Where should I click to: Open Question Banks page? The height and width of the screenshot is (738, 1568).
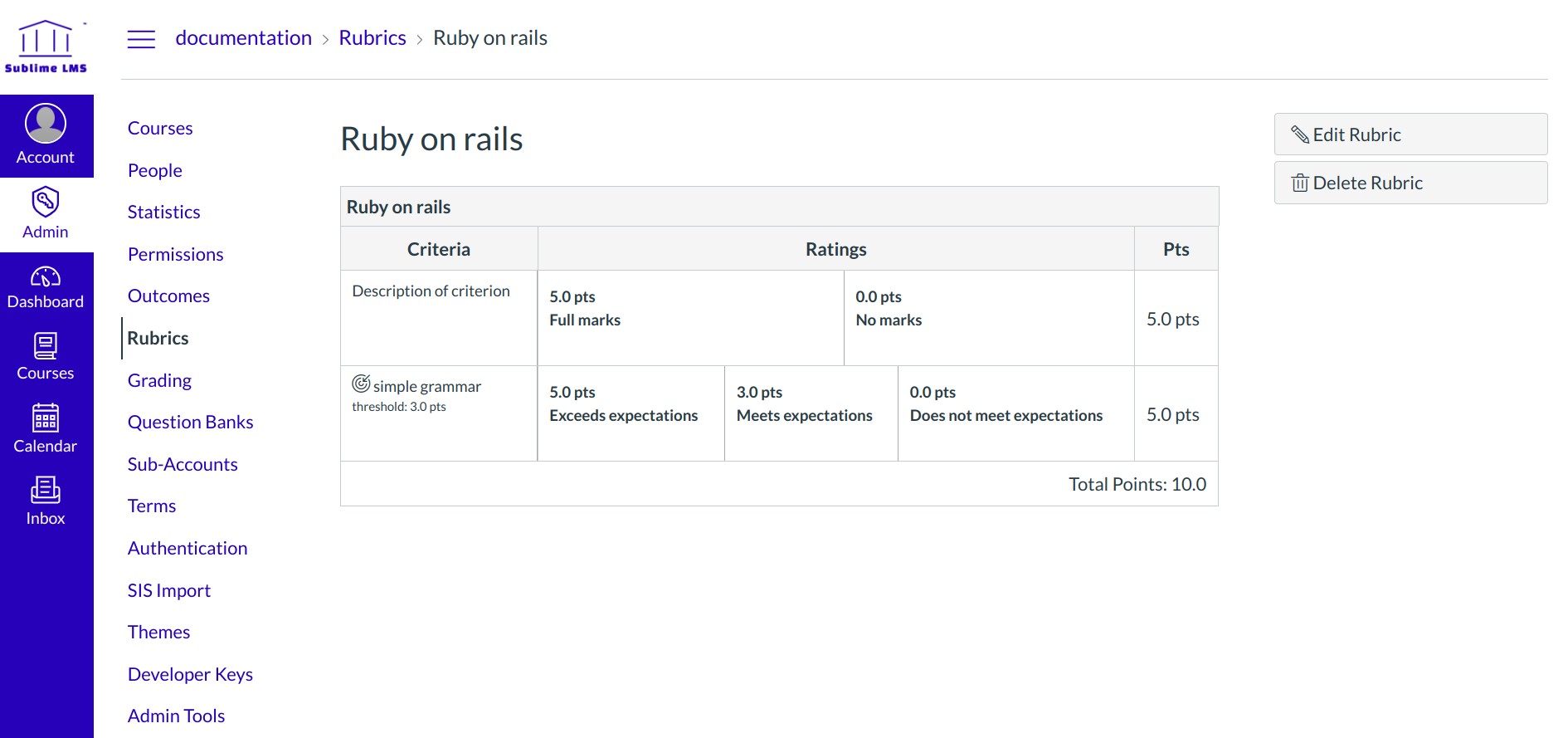point(191,422)
